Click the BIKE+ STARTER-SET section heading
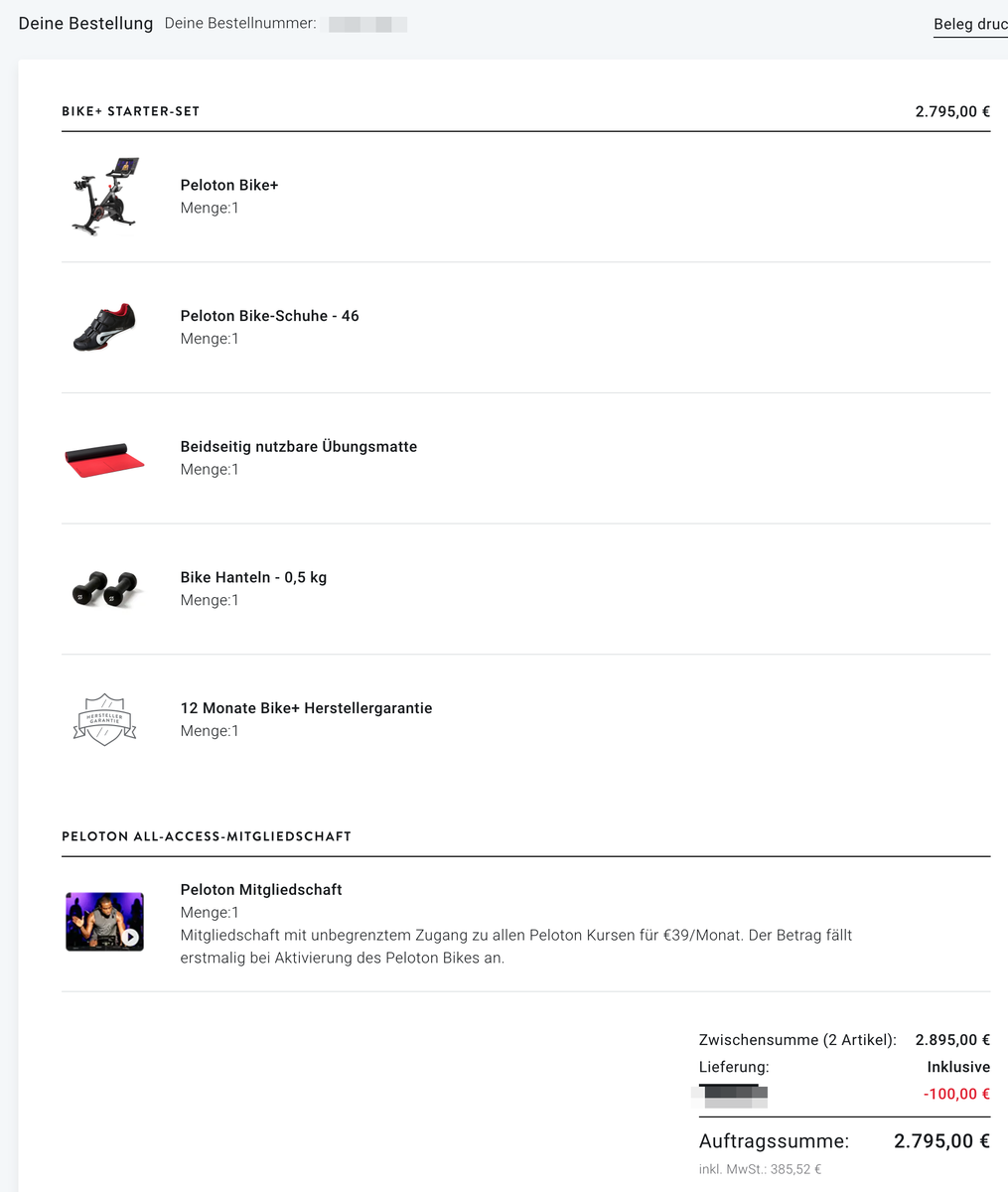 (130, 111)
